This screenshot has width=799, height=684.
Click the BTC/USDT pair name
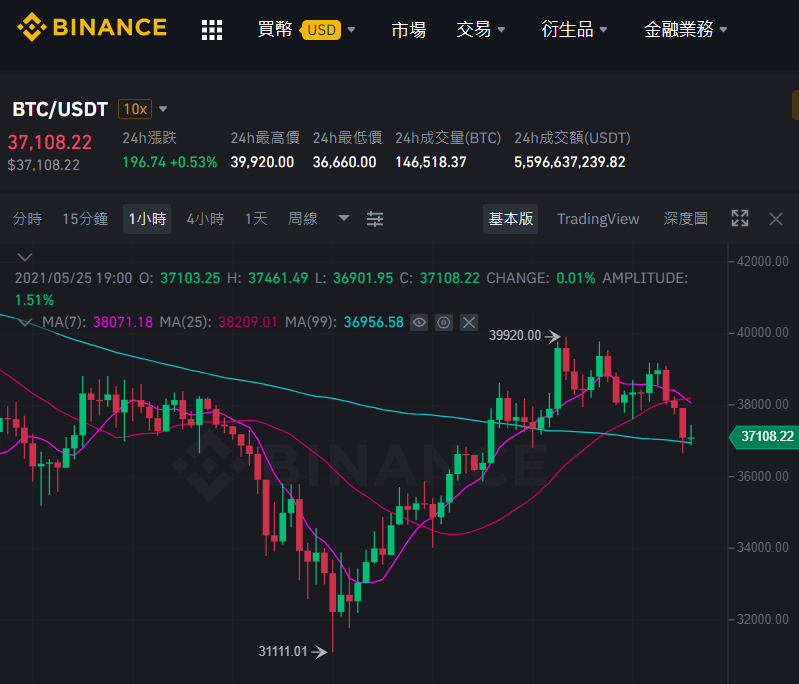(x=60, y=109)
